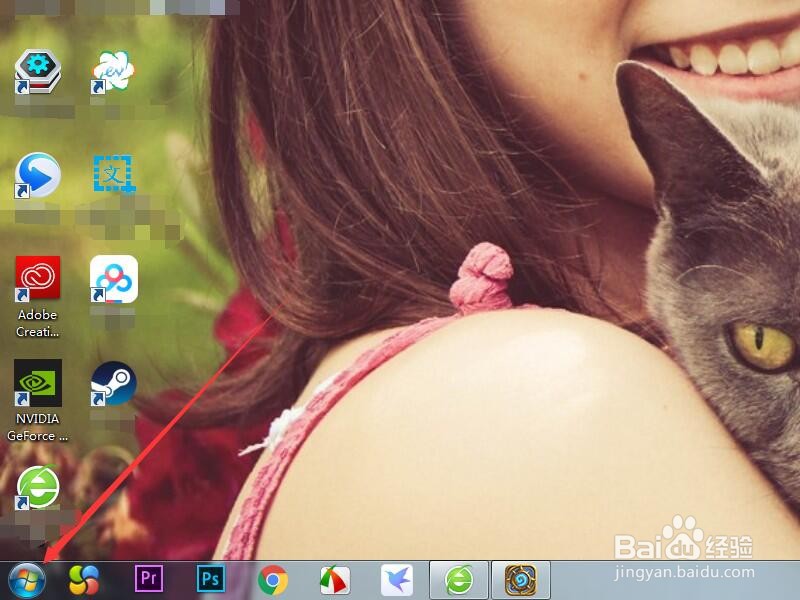Switch to Hearthstone taskbar window

pos(520,580)
